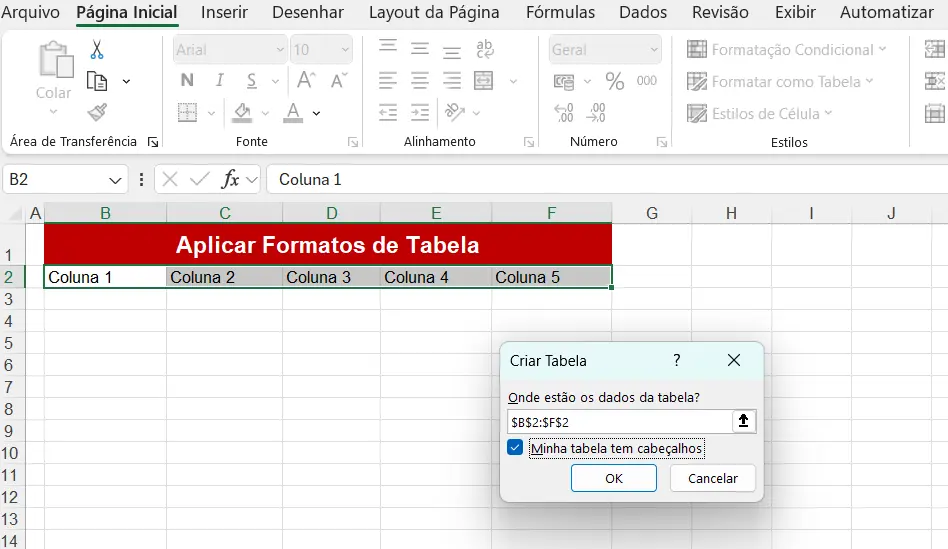This screenshot has width=948, height=549.
Task: Click the formula bar cancel X
Action: tap(170, 180)
